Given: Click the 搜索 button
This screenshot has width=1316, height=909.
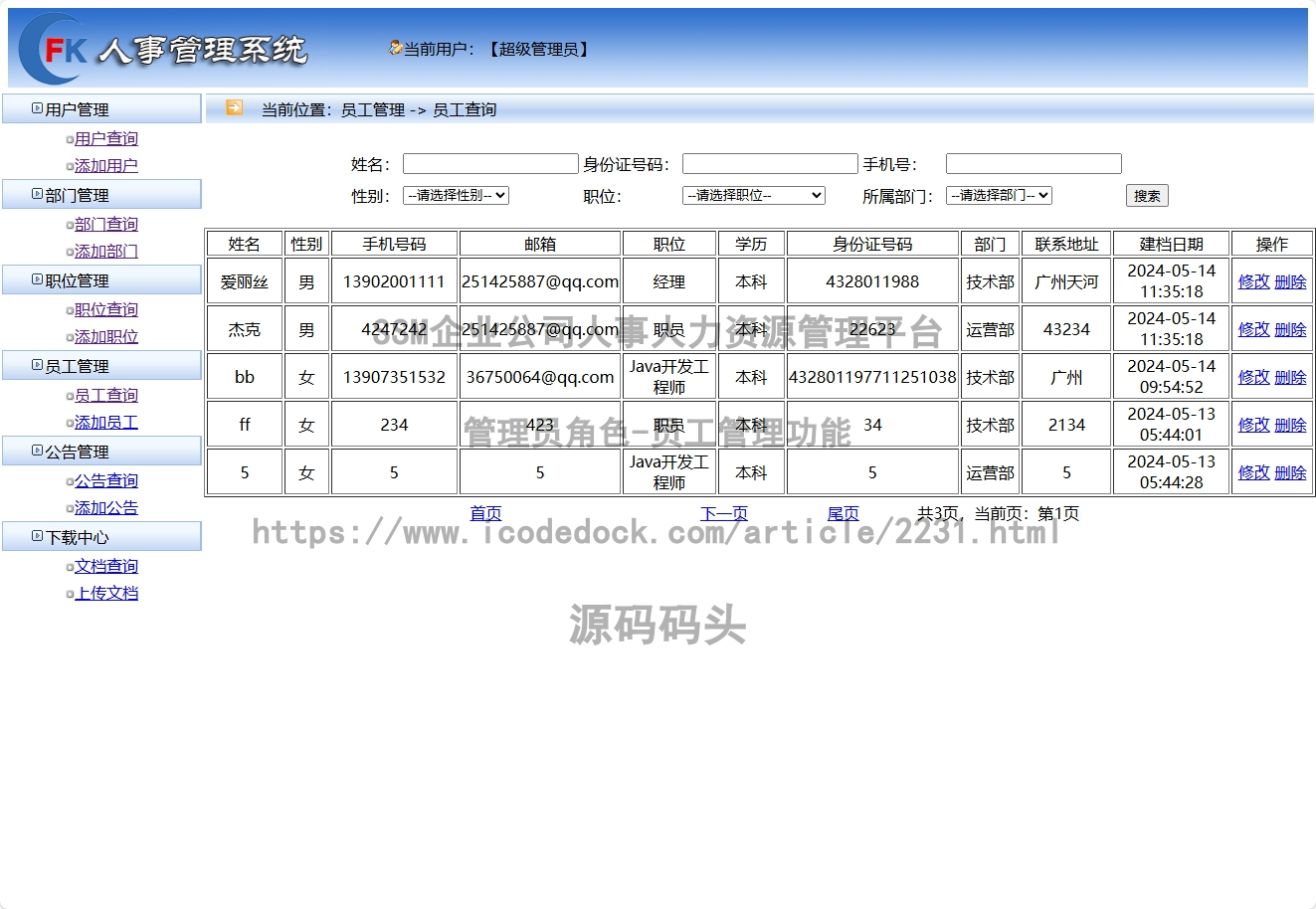Looking at the screenshot, I should 1147,196.
